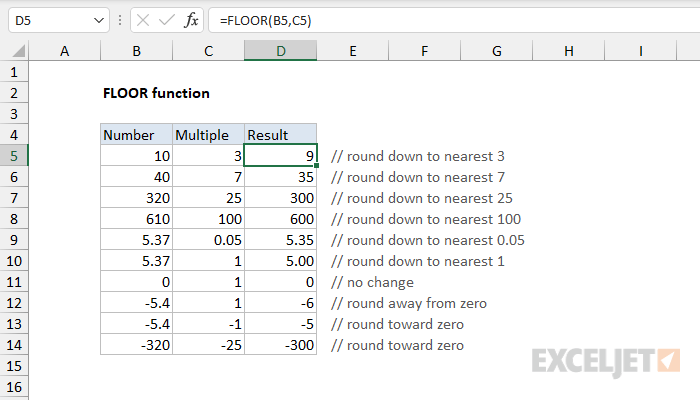
Task: Click the Enter checkmark icon in formula bar
Action: pos(166,20)
